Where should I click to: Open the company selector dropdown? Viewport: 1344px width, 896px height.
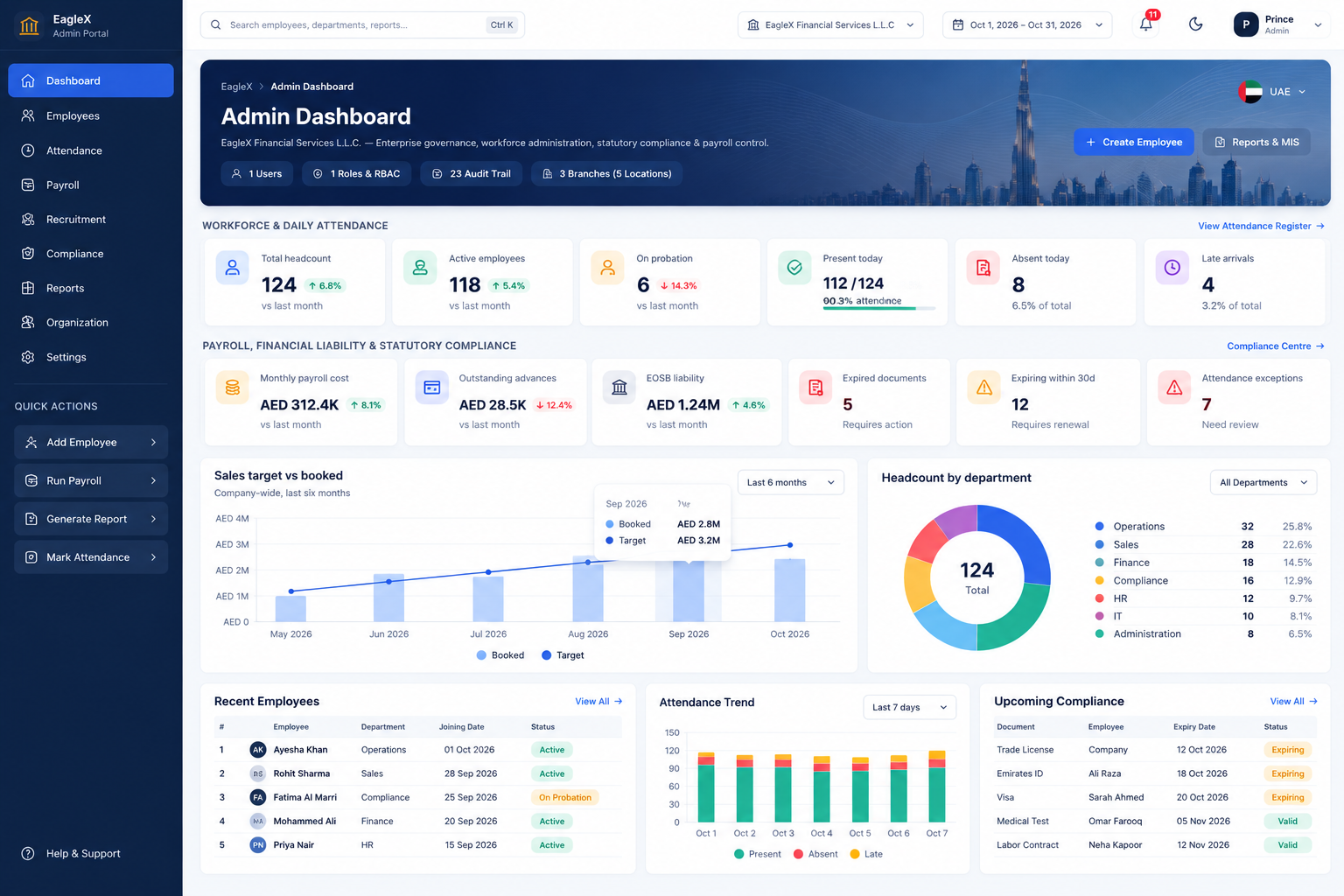click(x=830, y=24)
